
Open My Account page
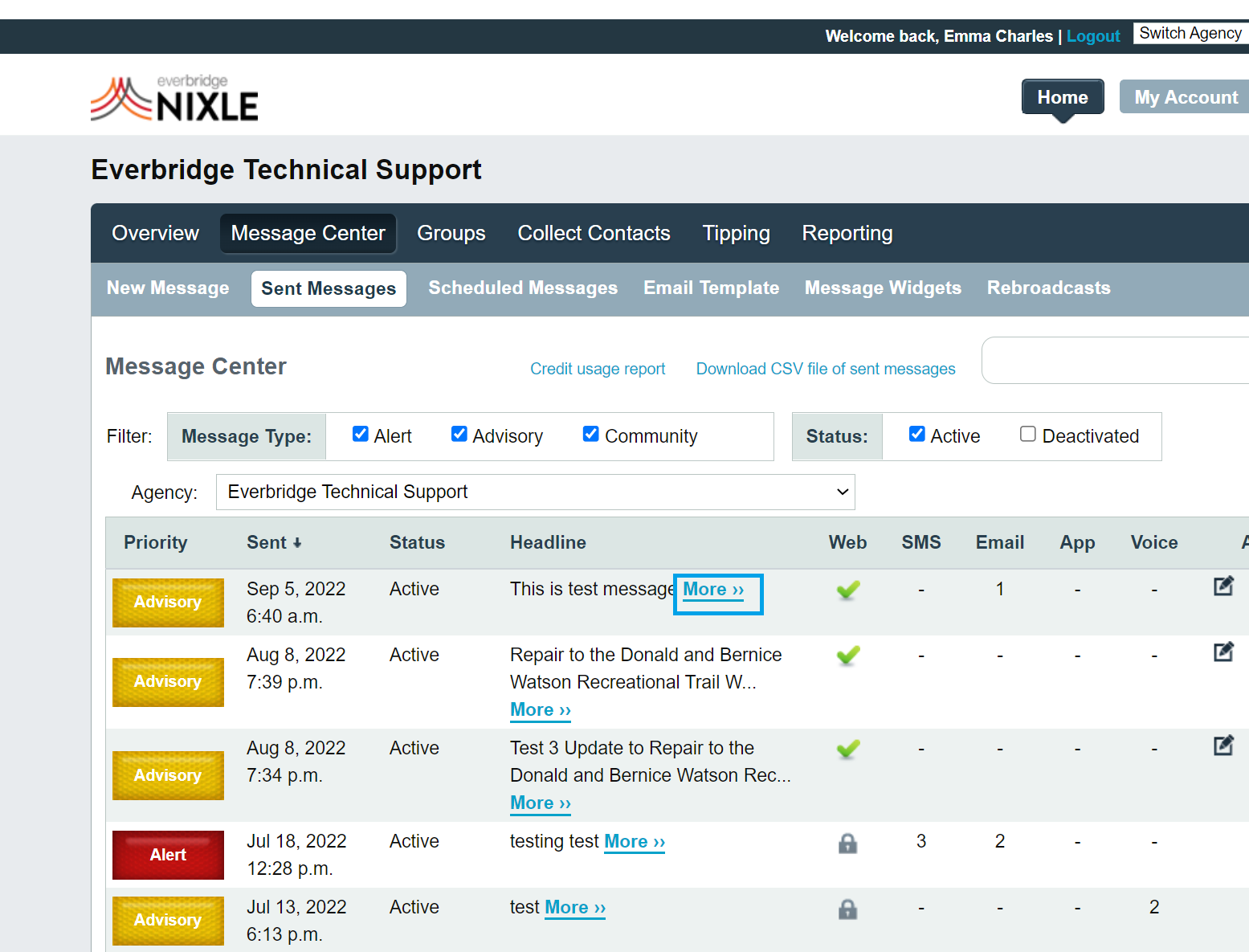tap(1186, 97)
